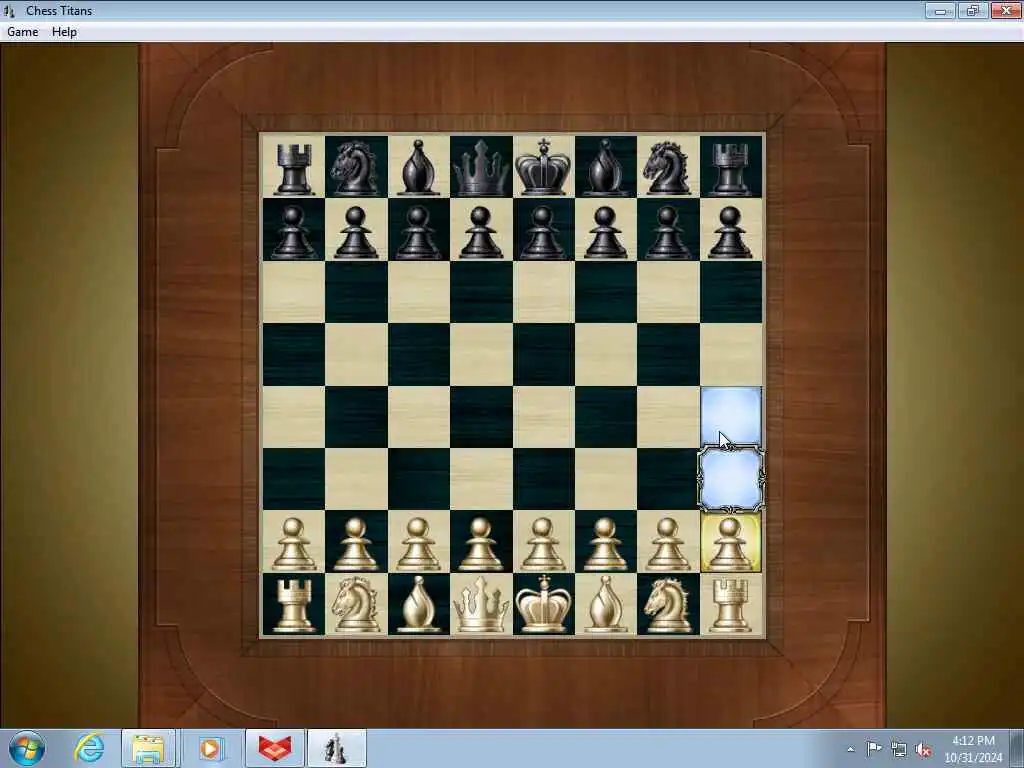The image size is (1024, 768).
Task: Click the Chess Titans title bar icon
Action: (x=9, y=10)
